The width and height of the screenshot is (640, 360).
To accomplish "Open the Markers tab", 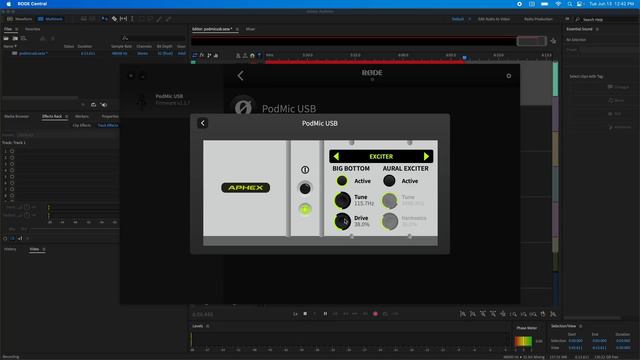I will [82, 116].
